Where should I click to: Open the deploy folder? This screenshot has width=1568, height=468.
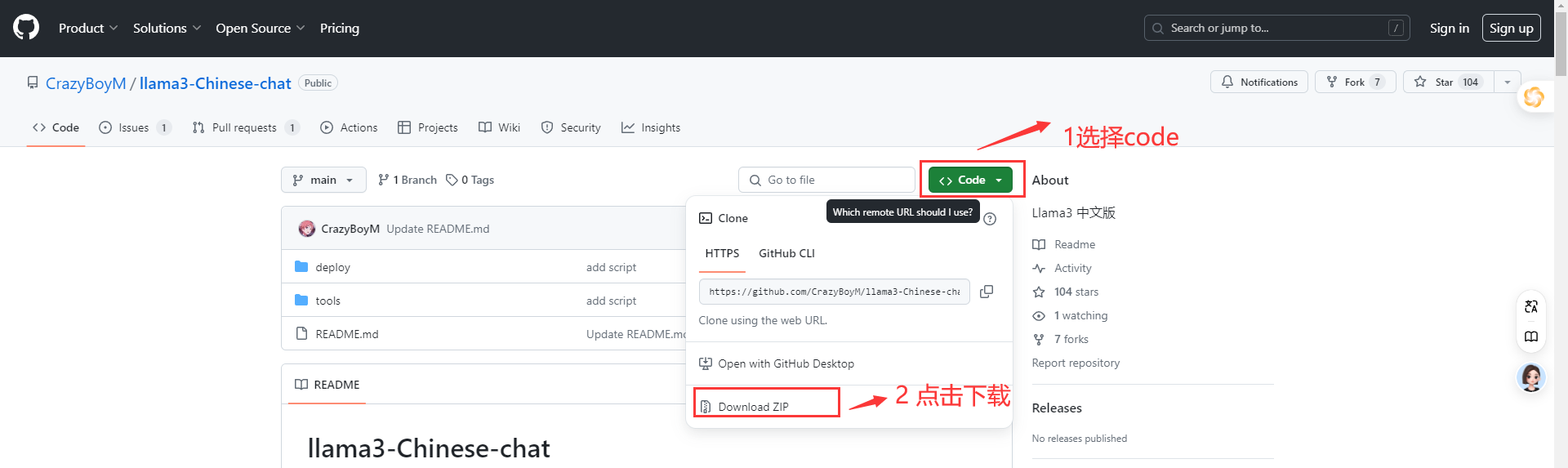point(332,267)
